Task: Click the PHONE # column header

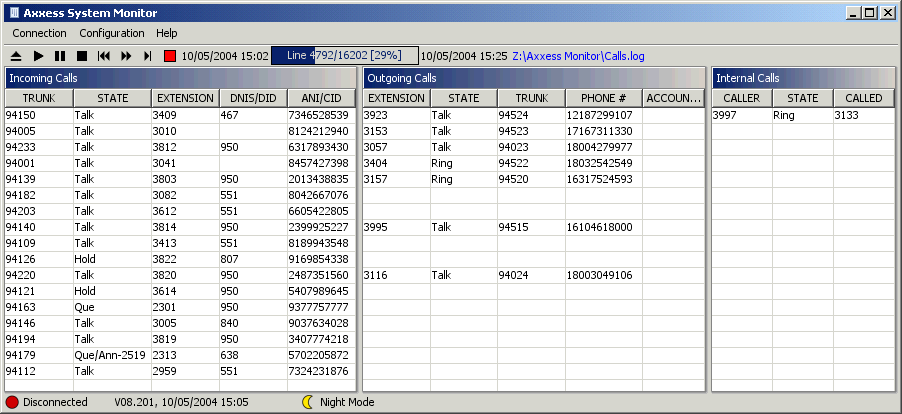Action: click(603, 98)
